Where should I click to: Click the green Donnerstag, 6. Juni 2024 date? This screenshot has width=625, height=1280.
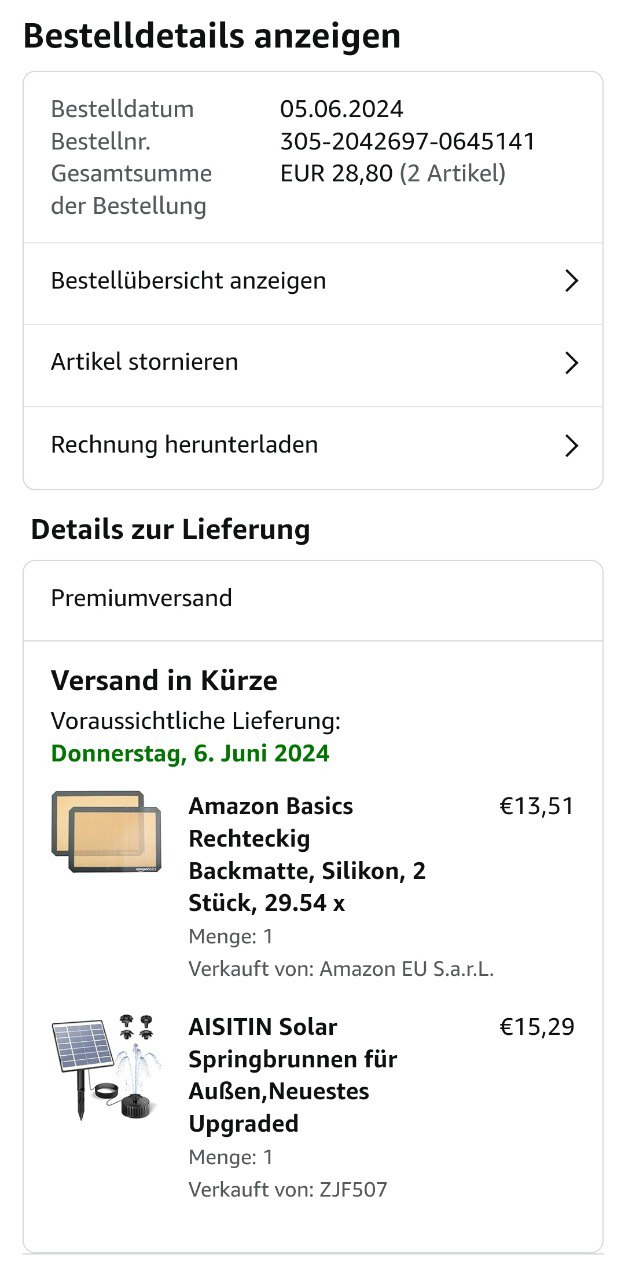click(x=190, y=753)
